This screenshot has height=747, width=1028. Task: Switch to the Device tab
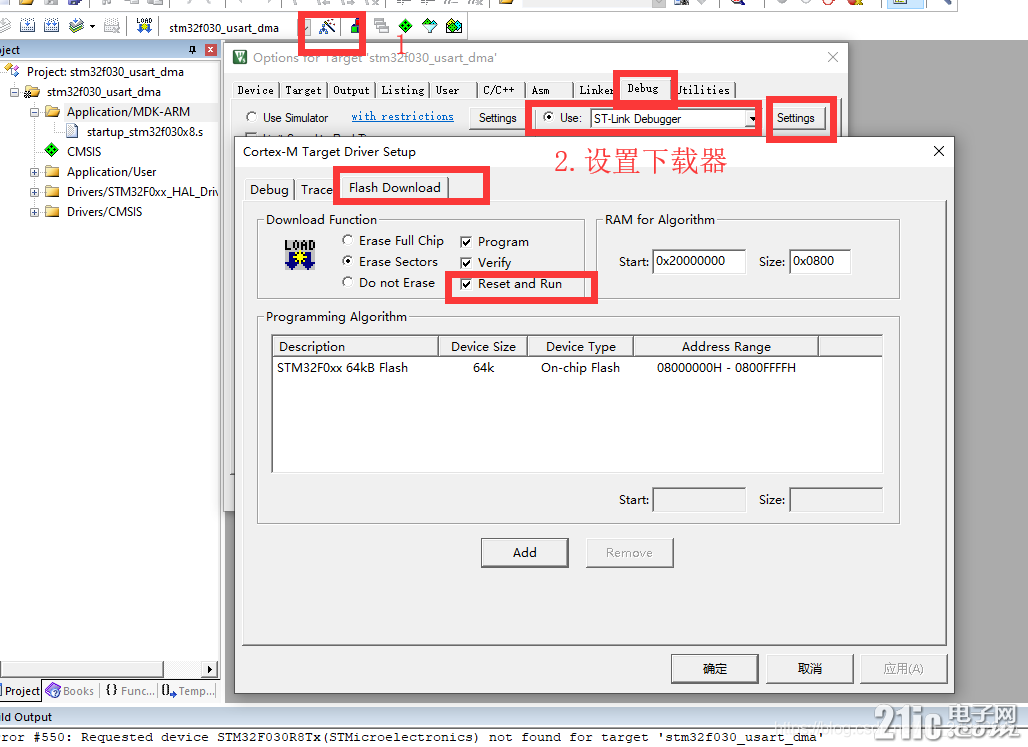256,91
